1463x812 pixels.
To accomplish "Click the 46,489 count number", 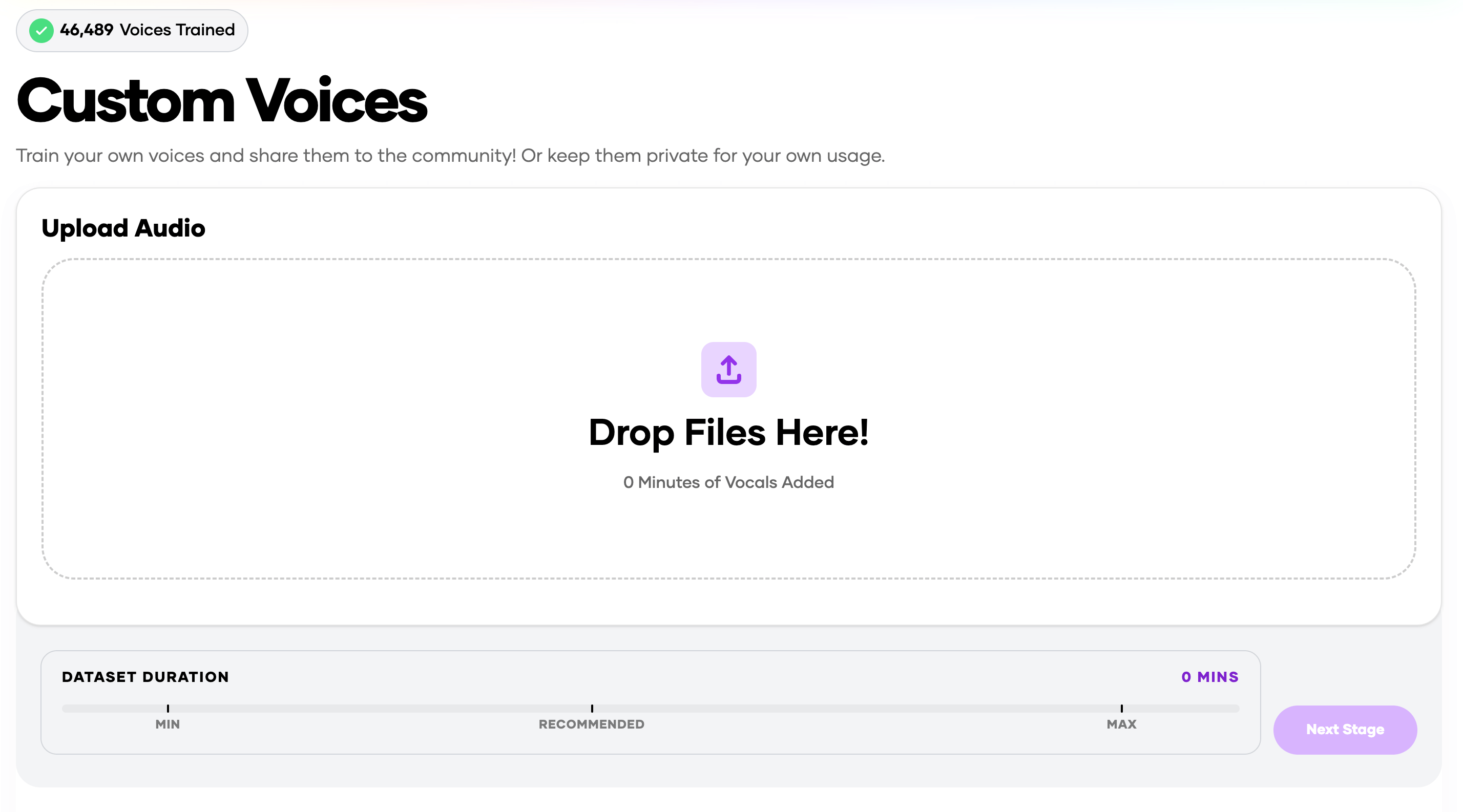I will click(87, 30).
